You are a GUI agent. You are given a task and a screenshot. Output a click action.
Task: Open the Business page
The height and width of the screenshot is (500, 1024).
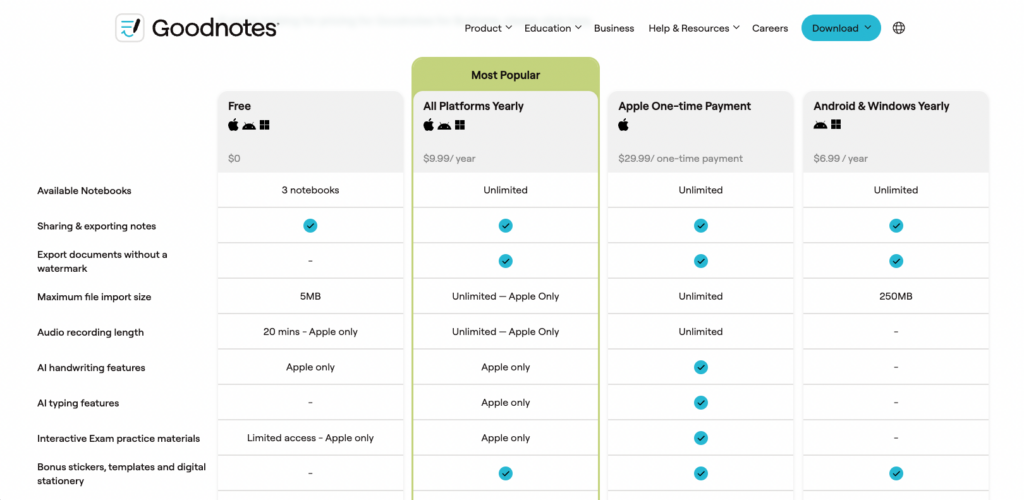point(614,28)
